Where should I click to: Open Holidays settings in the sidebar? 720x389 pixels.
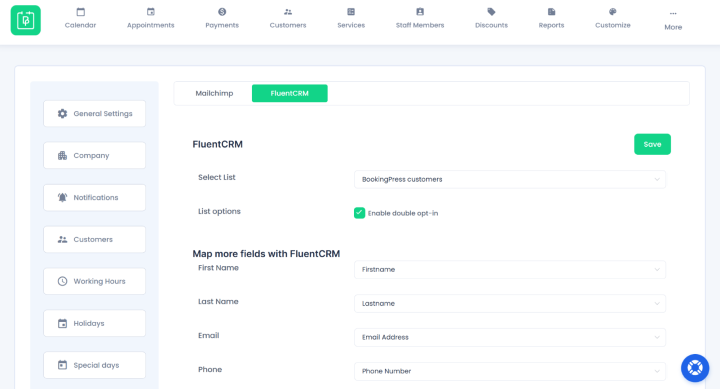[95, 323]
